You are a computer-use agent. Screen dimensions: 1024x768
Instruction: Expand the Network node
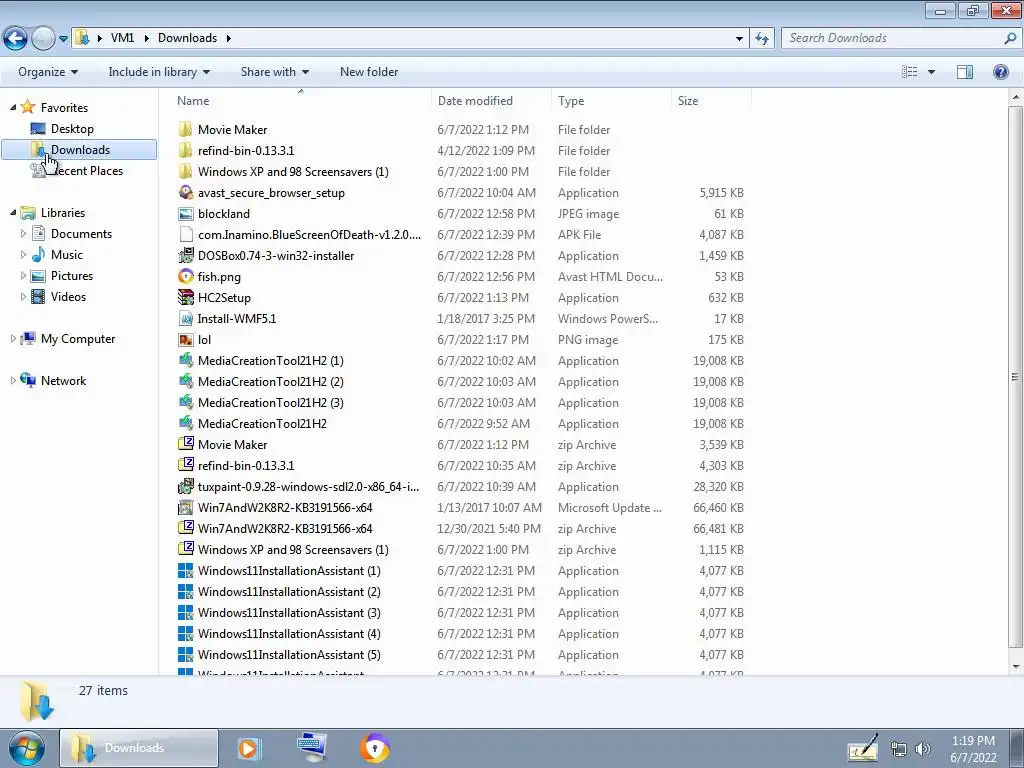(13, 380)
